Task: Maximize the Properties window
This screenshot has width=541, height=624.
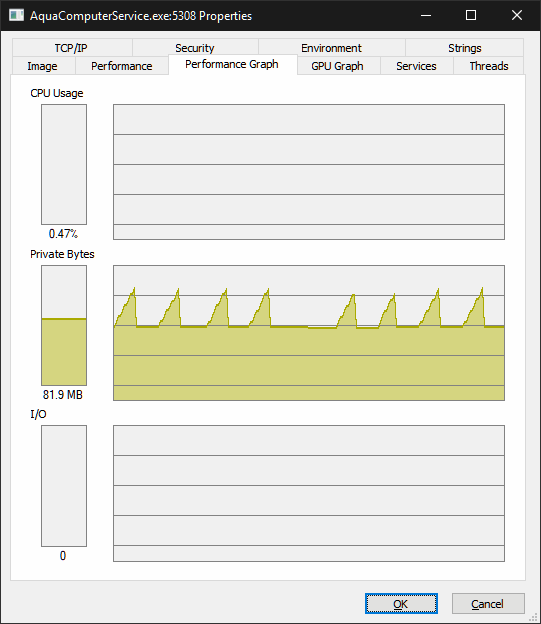Action: point(471,16)
